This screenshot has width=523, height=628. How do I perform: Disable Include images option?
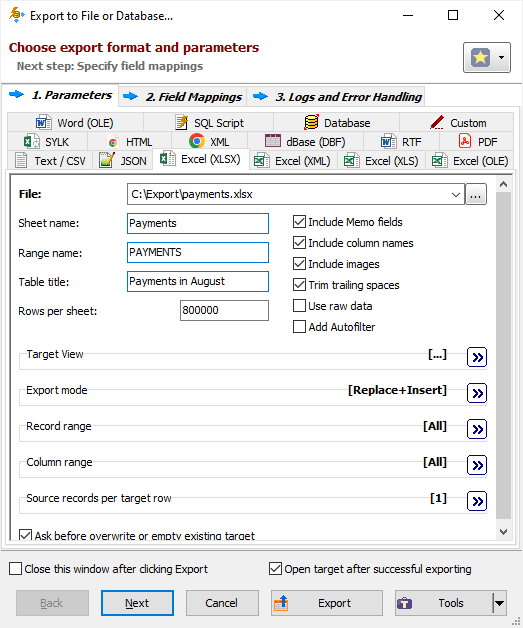[x=299, y=264]
